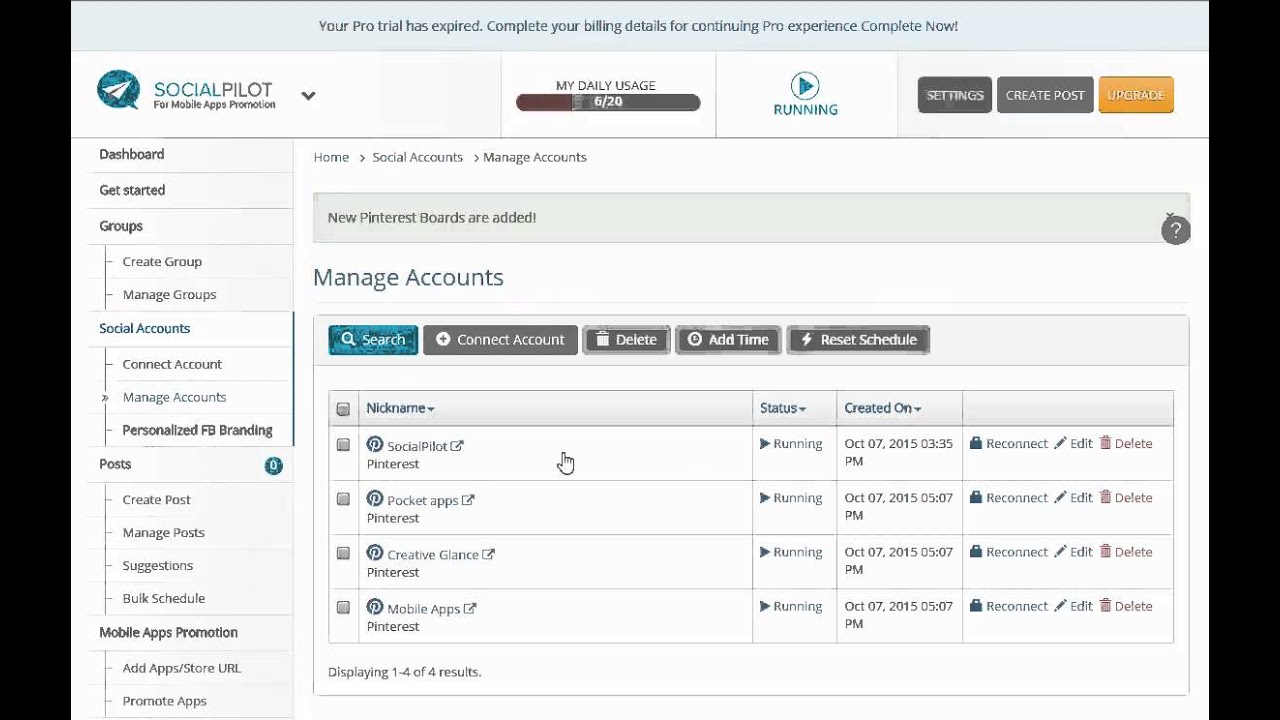Toggle the select-all checkbox in table header
The width and height of the screenshot is (1280, 720).
coord(343,409)
